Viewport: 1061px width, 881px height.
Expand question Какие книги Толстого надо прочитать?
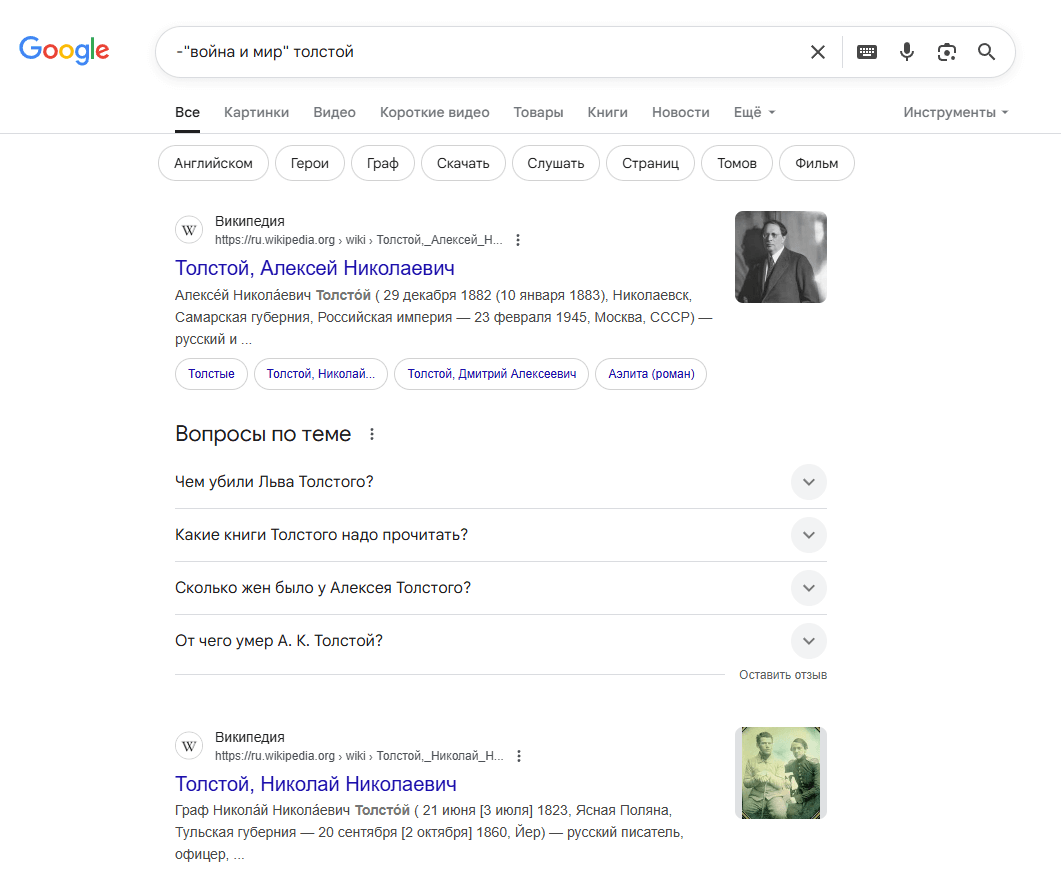pyautogui.click(x=501, y=535)
